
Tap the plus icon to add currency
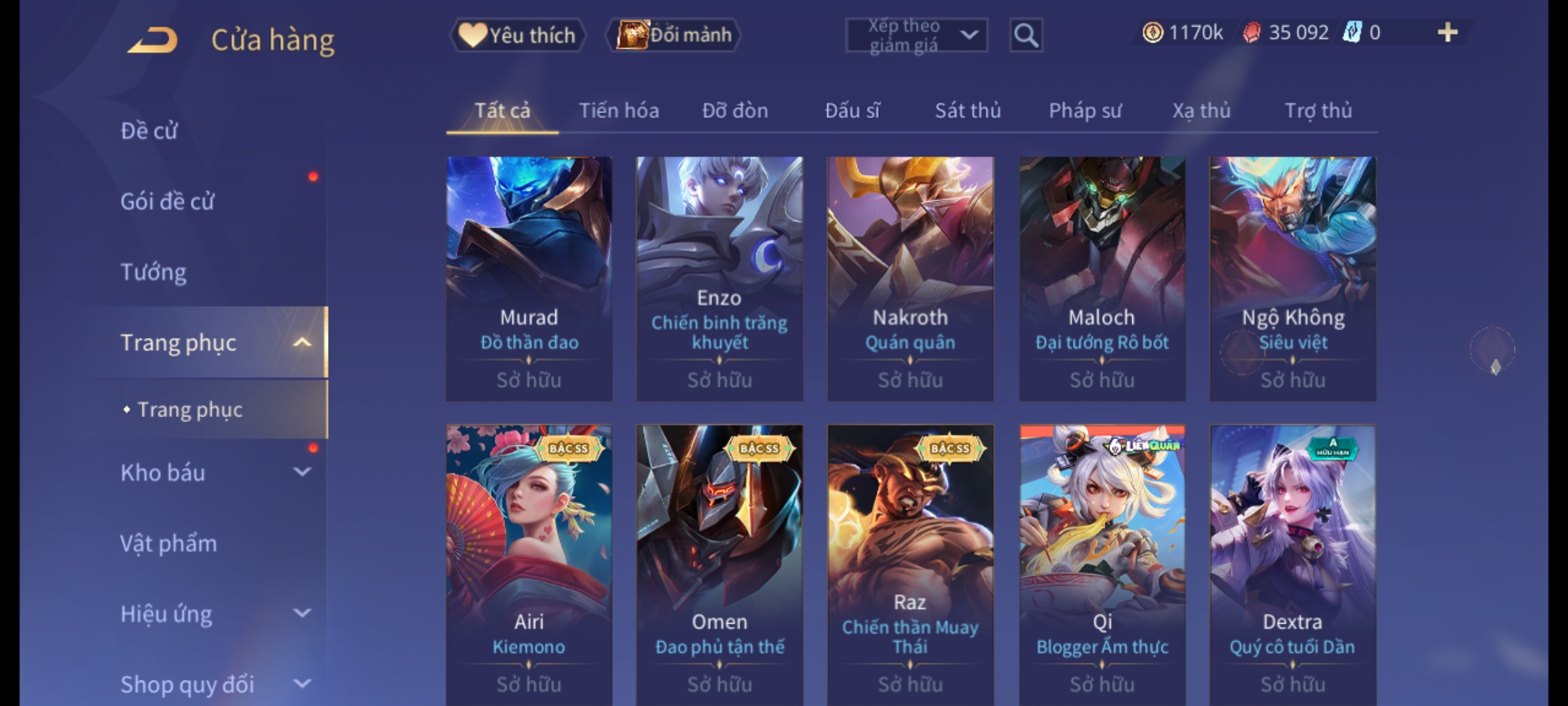[1448, 33]
